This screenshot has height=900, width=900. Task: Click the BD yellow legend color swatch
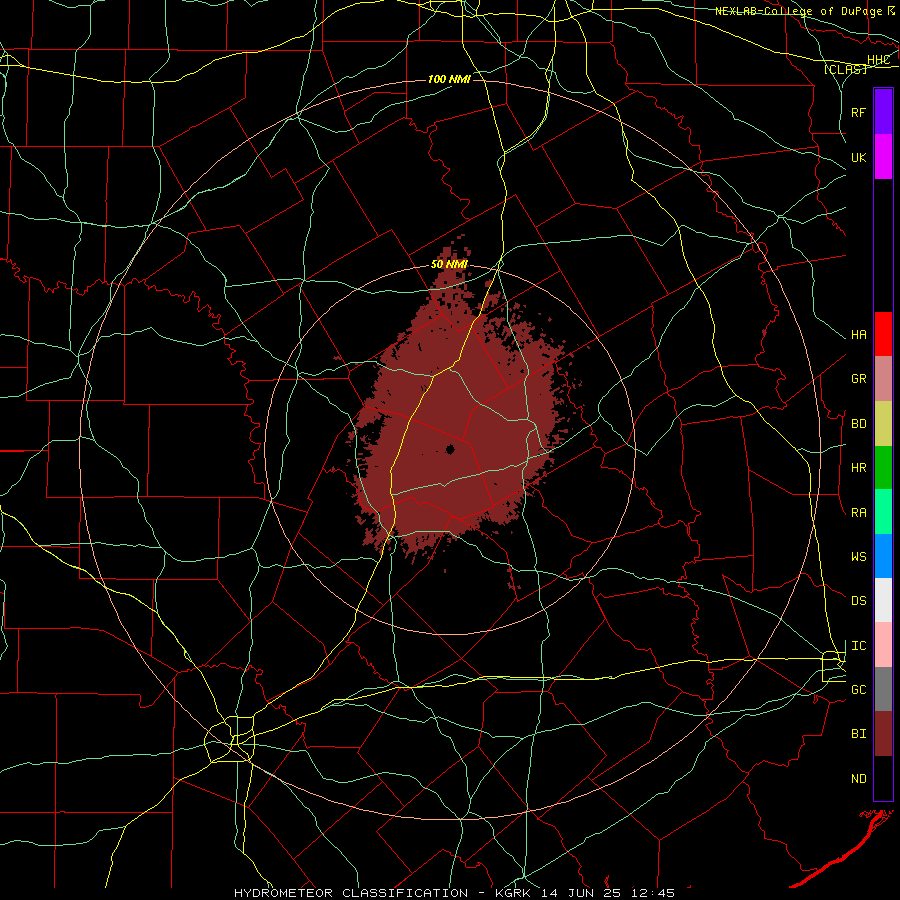tap(883, 424)
